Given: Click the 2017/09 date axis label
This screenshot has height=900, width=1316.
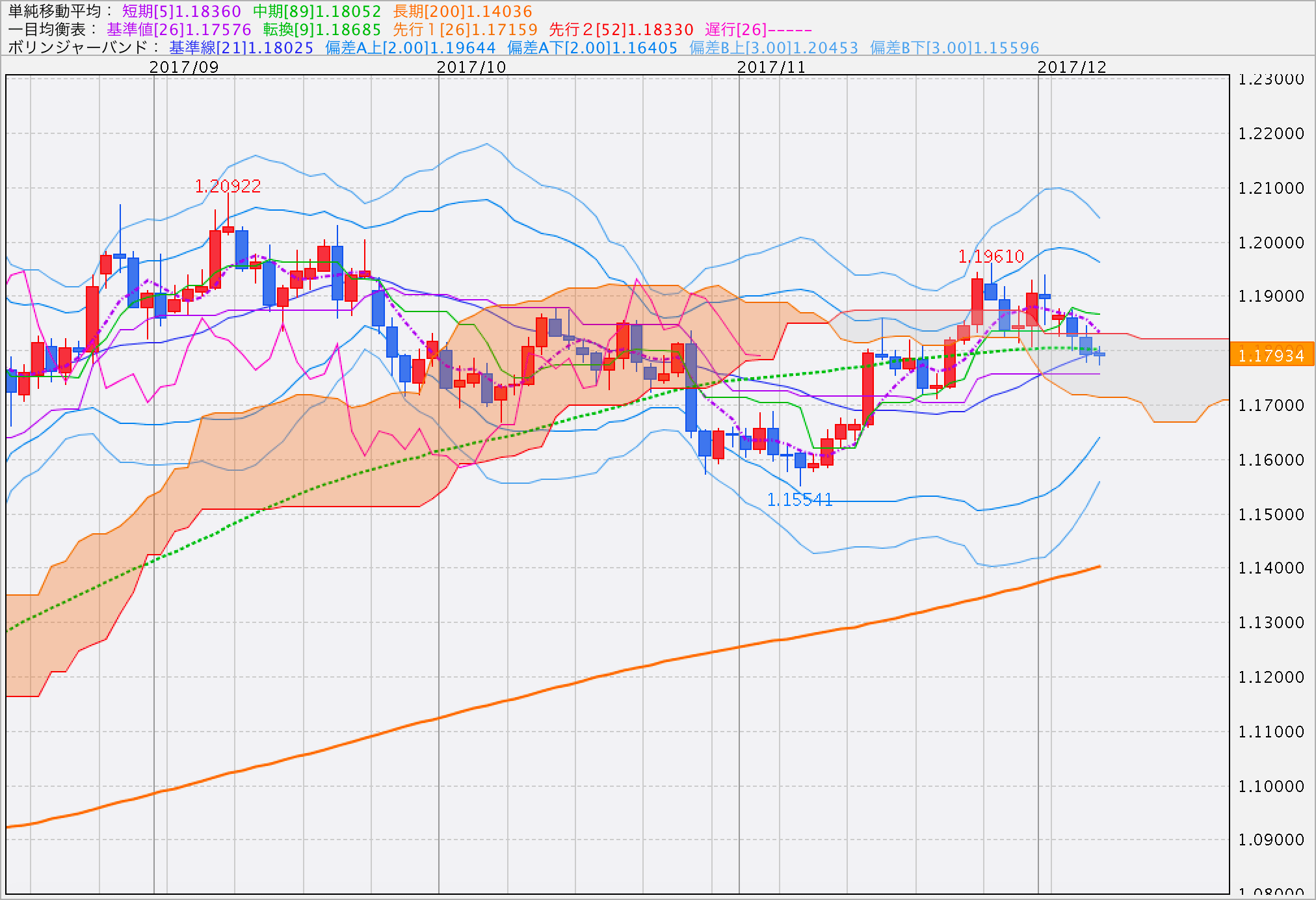Looking at the screenshot, I should [184, 67].
